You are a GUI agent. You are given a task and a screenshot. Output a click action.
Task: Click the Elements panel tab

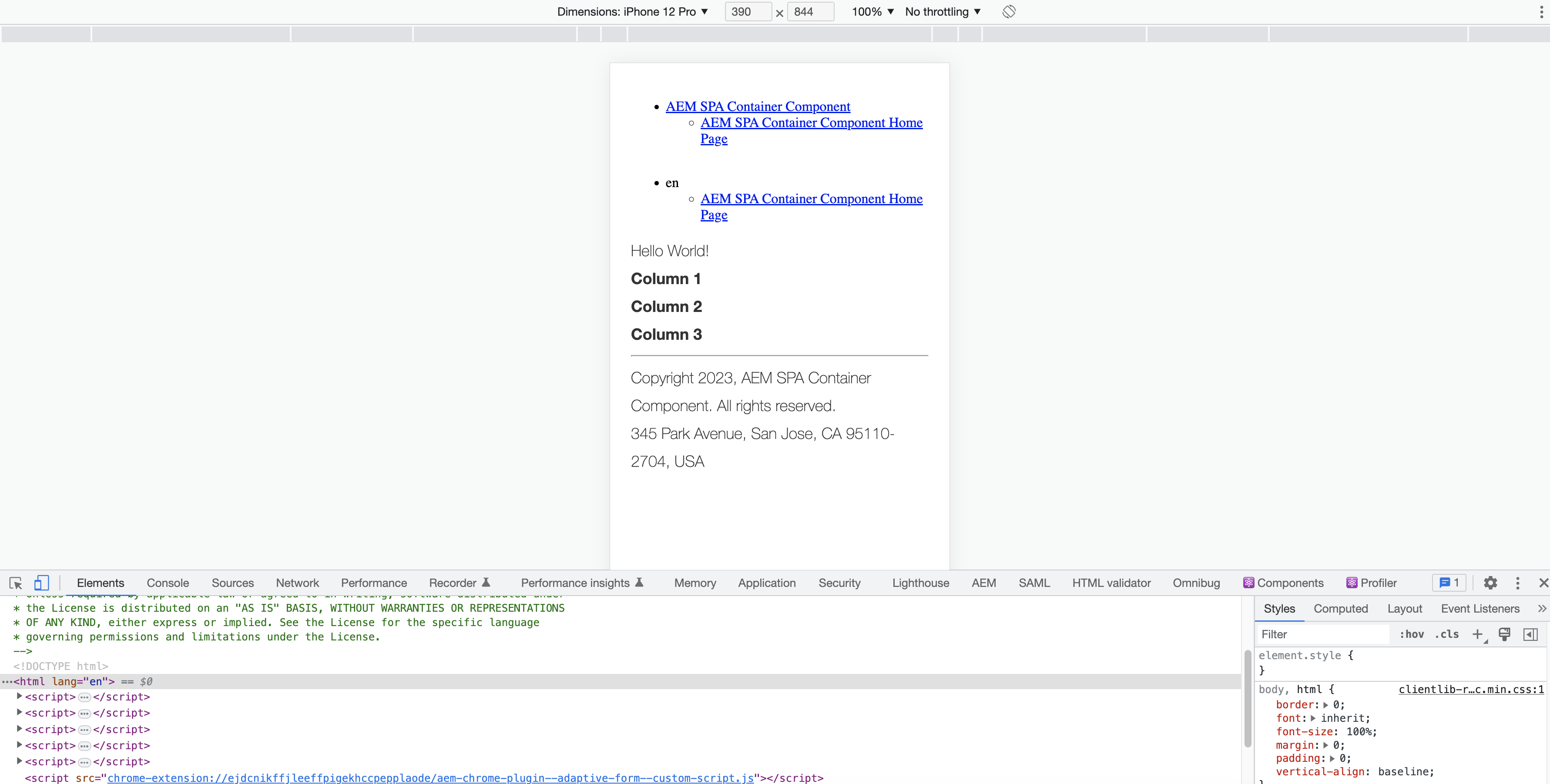[x=101, y=583]
